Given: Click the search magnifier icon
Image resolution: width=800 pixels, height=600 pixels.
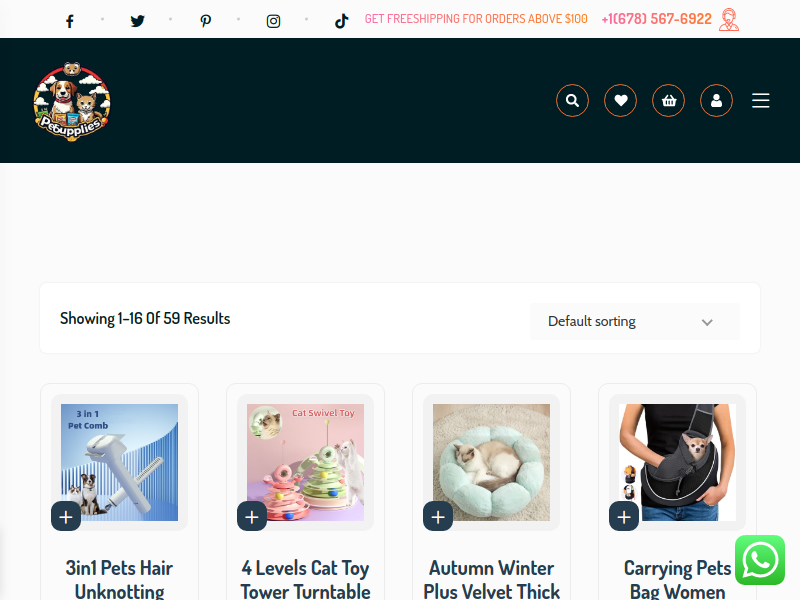Looking at the screenshot, I should pos(572,100).
